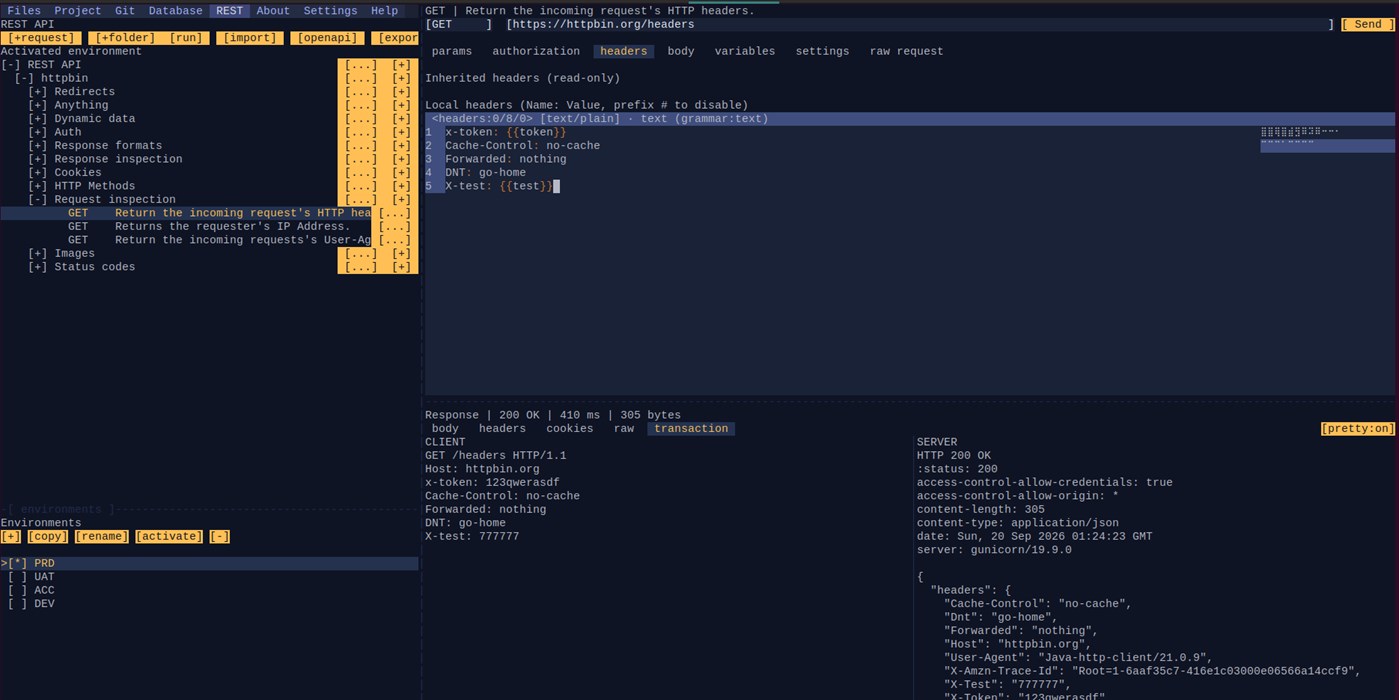The width and height of the screenshot is (1399, 700).
Task: Click [+] add button on Images row
Action: tap(401, 254)
